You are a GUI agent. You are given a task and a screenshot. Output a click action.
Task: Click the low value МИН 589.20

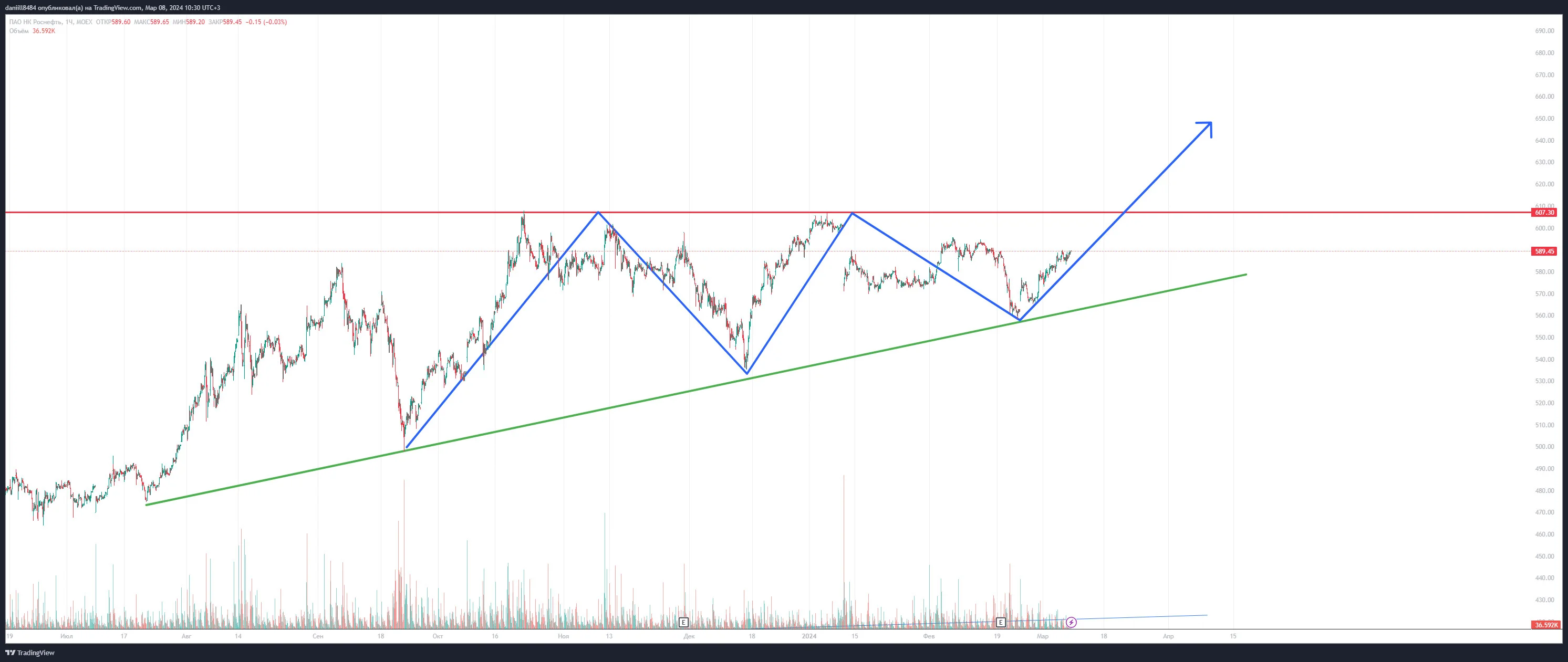click(x=189, y=22)
